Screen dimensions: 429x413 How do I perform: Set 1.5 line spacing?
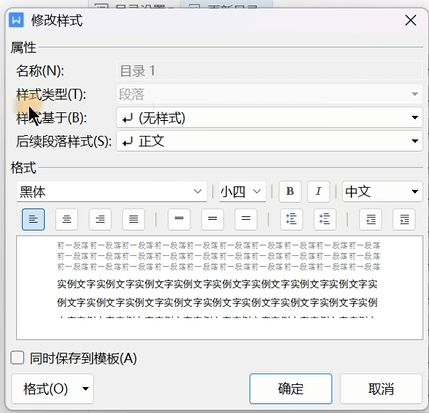coord(212,219)
